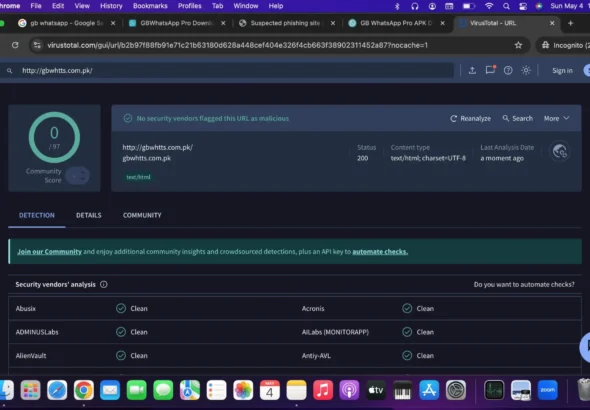
Task: Open Control Center icon in menu bar
Action: coord(523,6)
